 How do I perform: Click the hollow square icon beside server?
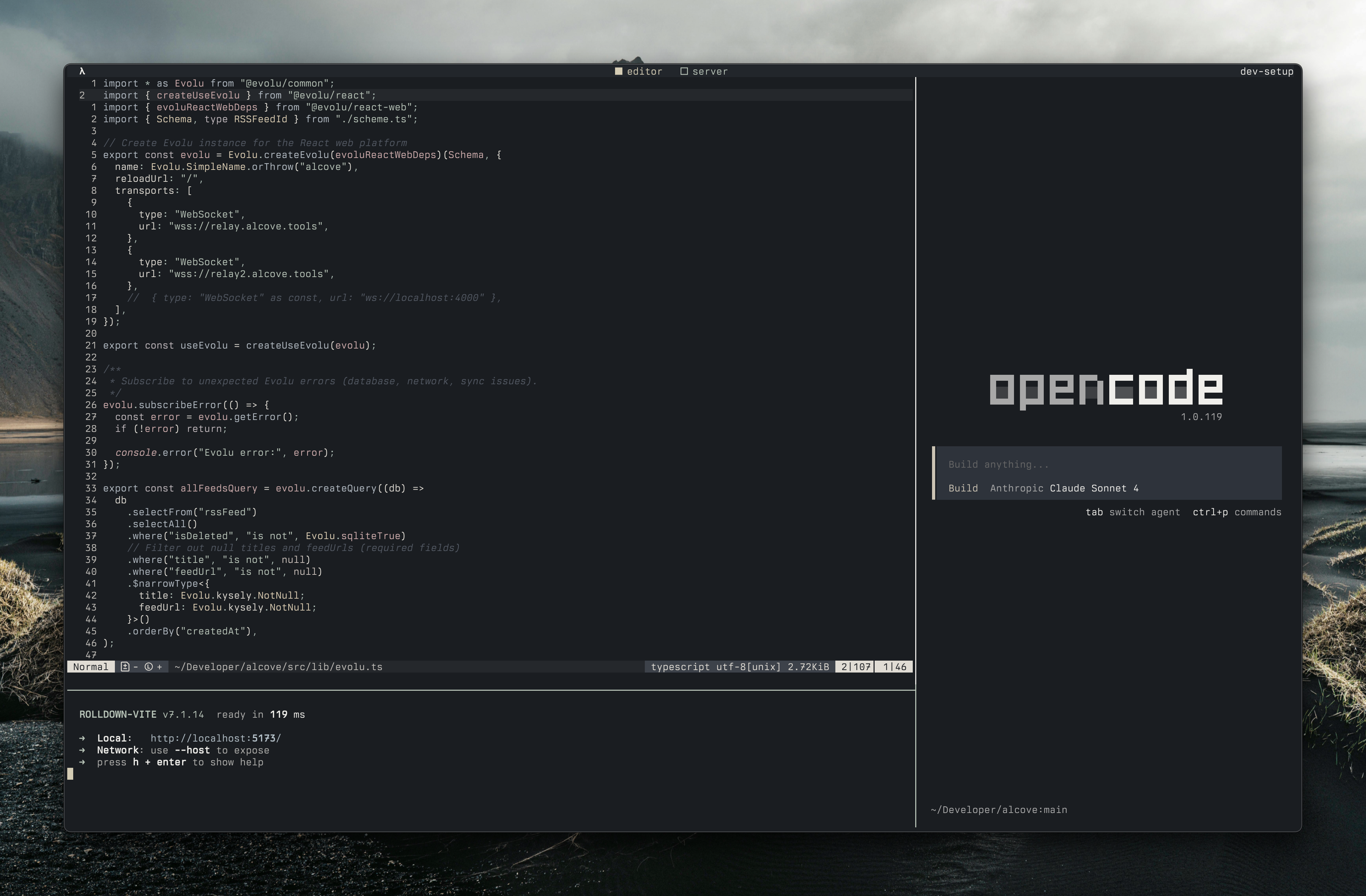click(684, 71)
